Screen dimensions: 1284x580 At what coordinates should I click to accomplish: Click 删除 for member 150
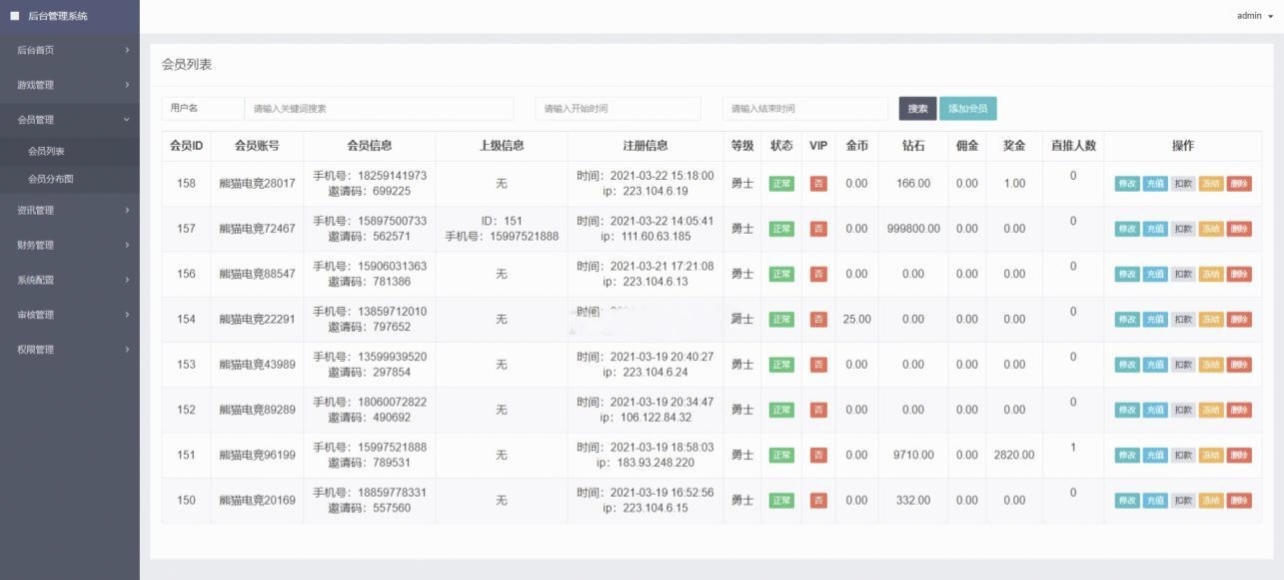[1239, 500]
